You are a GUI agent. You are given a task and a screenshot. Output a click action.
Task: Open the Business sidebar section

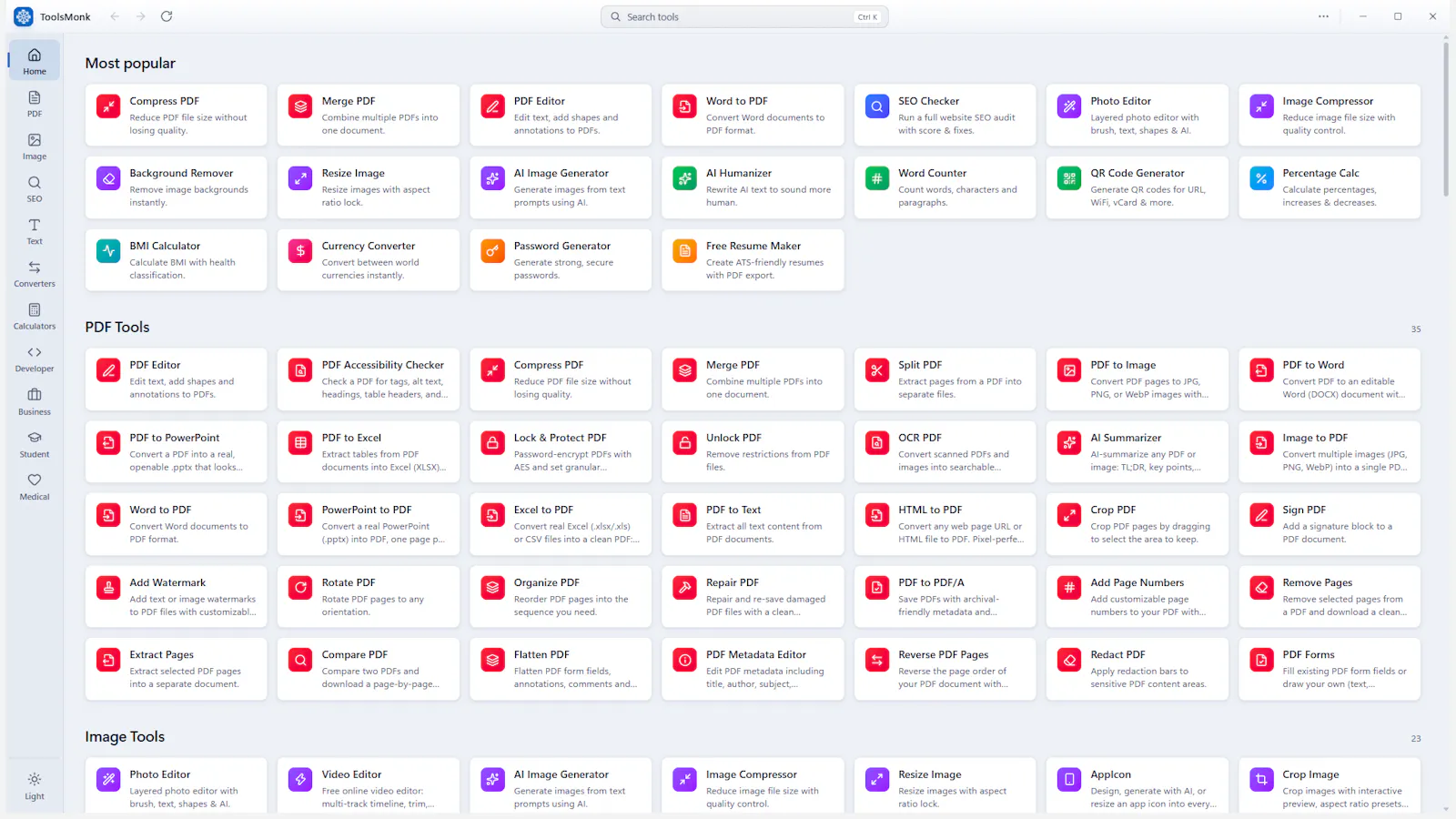35,401
